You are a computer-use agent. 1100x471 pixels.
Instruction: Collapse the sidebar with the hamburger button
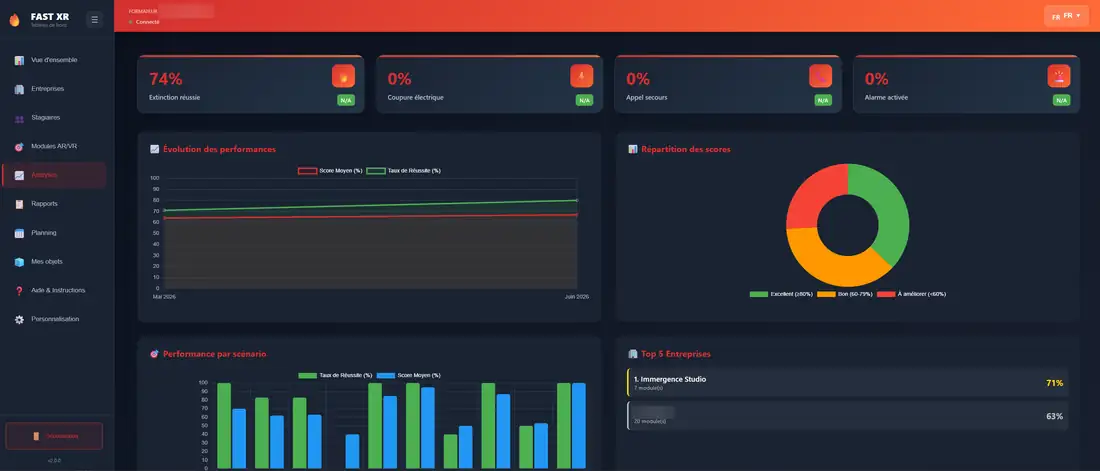[x=95, y=20]
